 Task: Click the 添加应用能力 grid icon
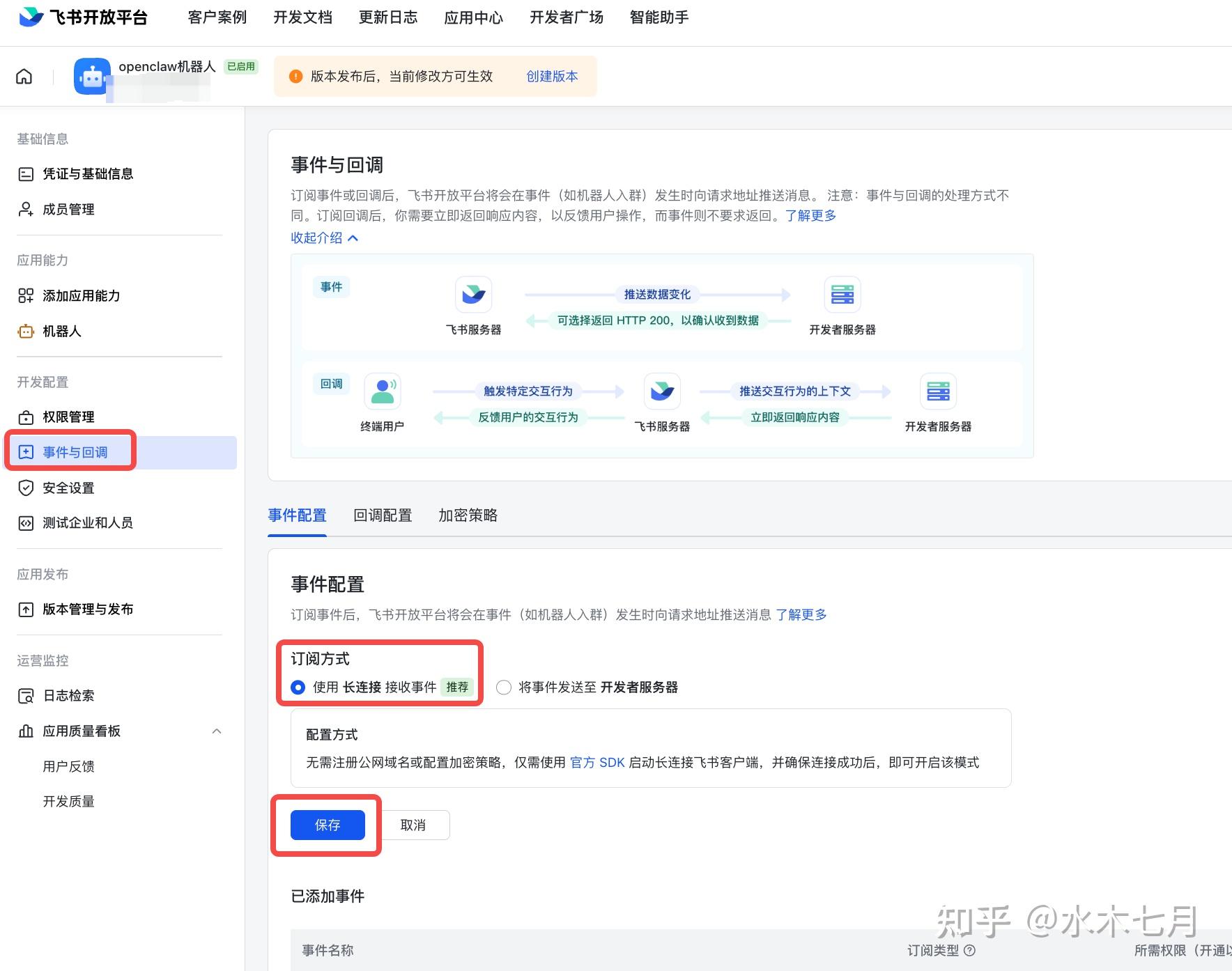(x=26, y=296)
